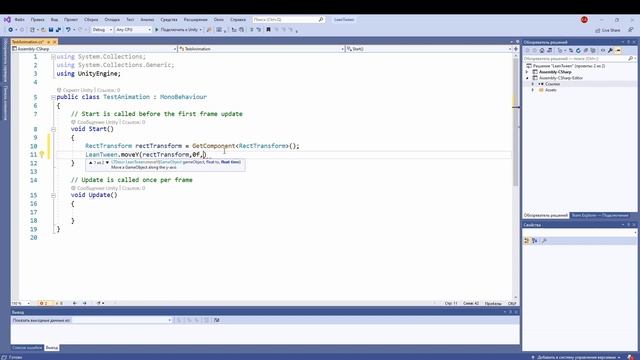Collapse the using directives region
The image size is (640, 360).
53,57
